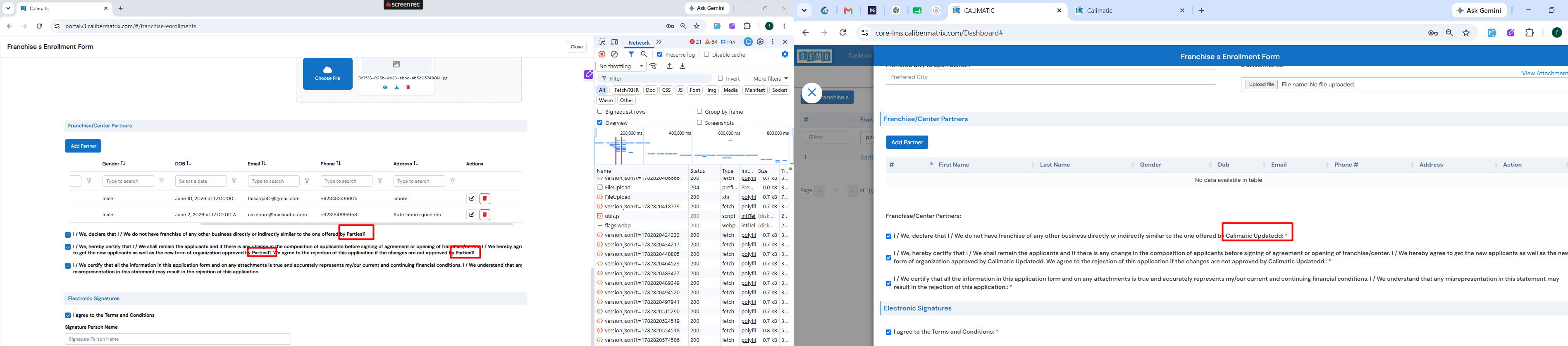This screenshot has width=1568, height=346.
Task: Open the View Attachment link
Action: (x=1544, y=73)
